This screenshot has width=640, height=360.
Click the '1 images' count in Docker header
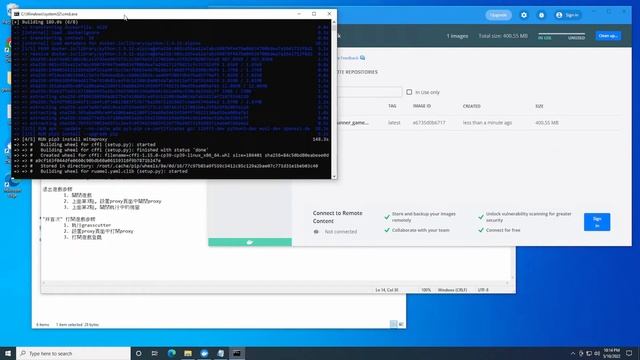pos(457,36)
